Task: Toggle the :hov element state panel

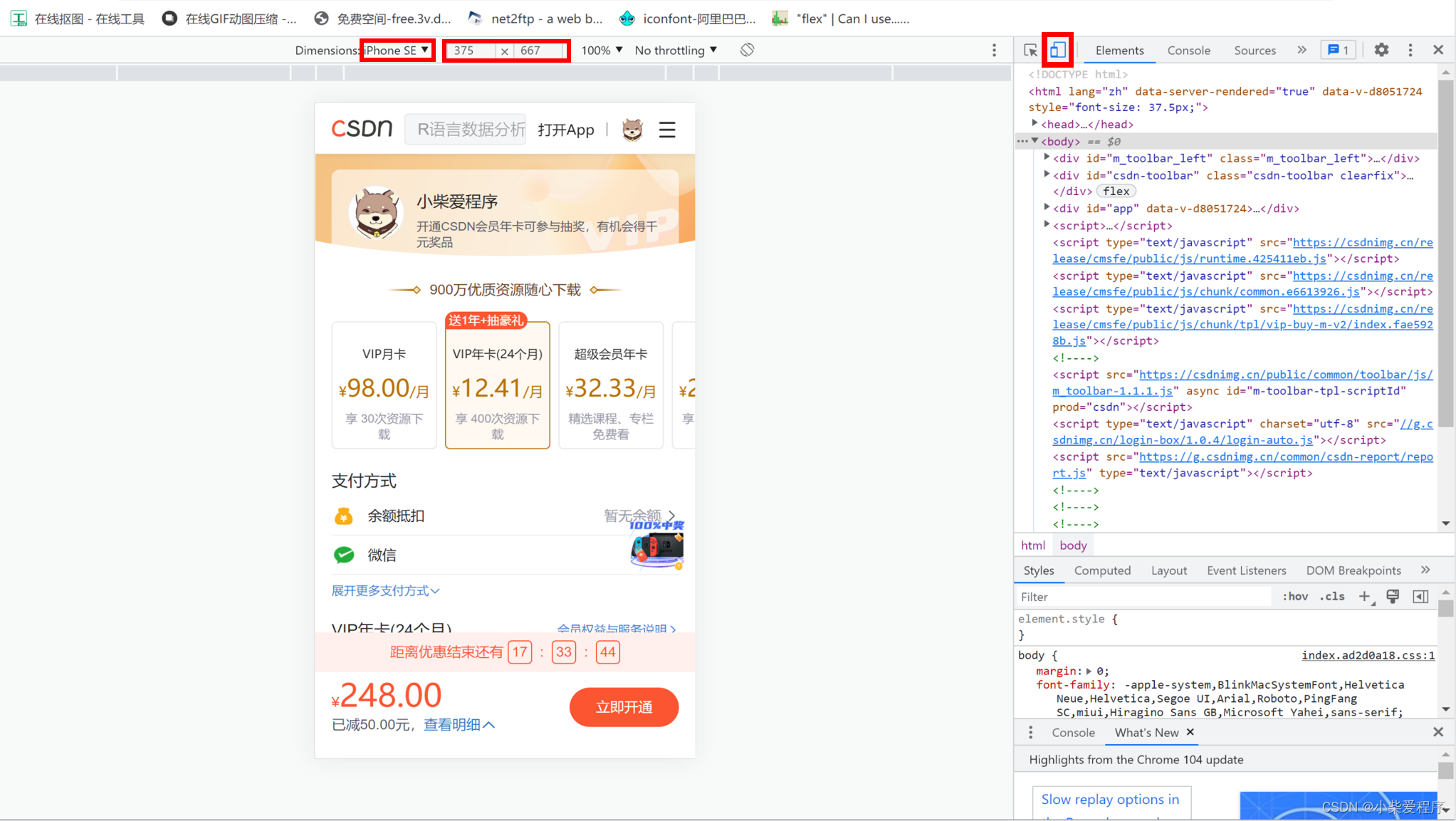Action: point(1295,597)
